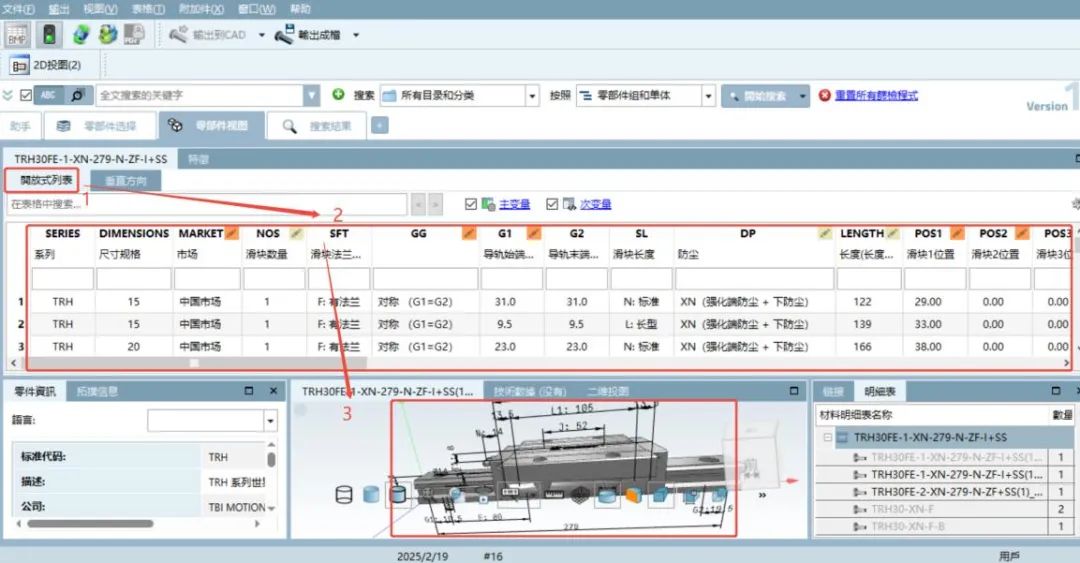The height and width of the screenshot is (563, 1080).
Task: Open the 语言 language dropdown
Action: click(271, 420)
